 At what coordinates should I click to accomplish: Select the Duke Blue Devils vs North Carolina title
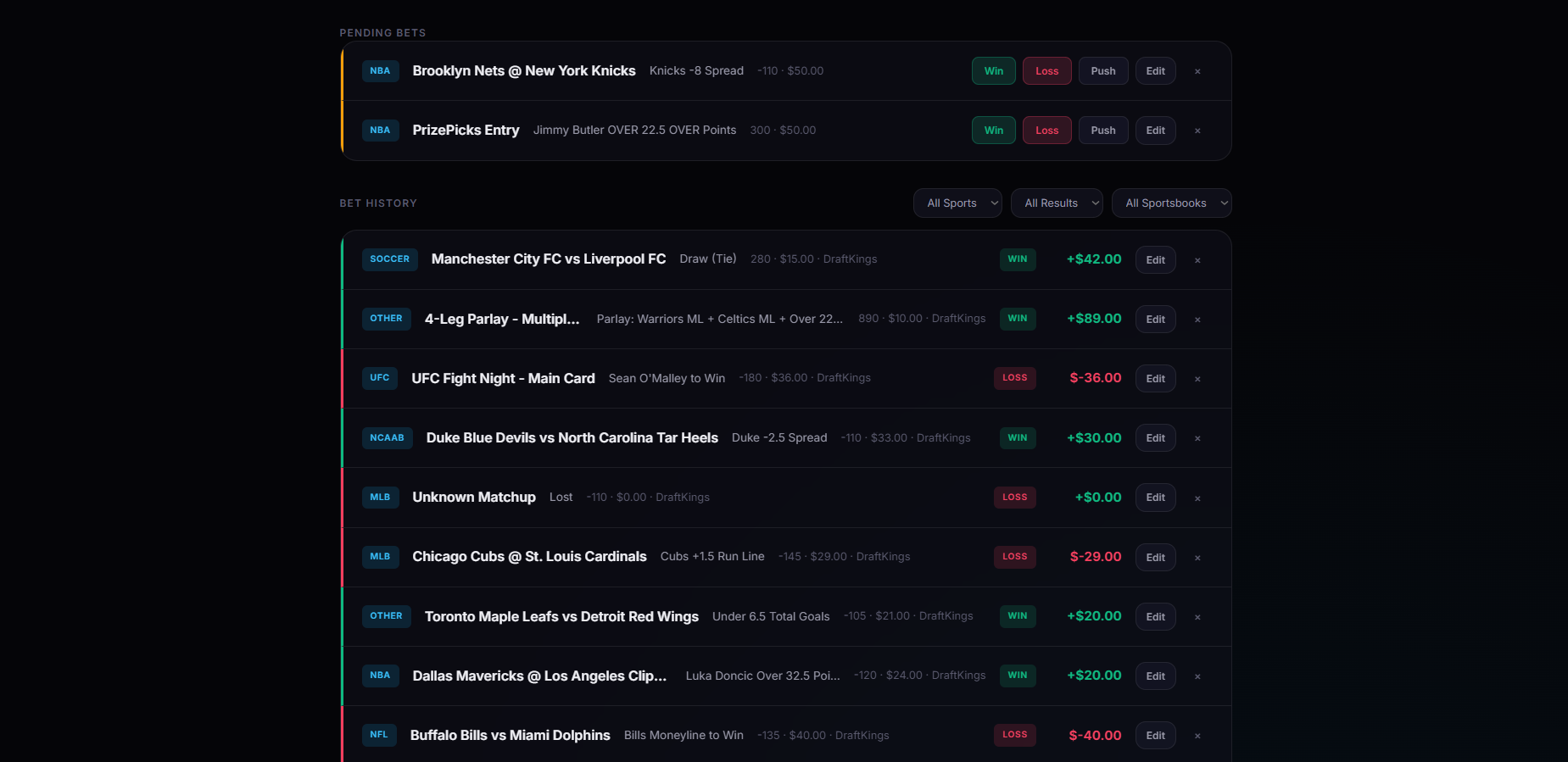[x=572, y=438]
